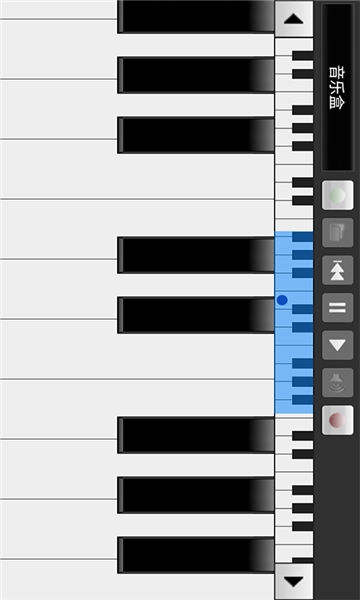Click the keyboard scroll down arrow
This screenshot has height=600, width=360.
294,581
